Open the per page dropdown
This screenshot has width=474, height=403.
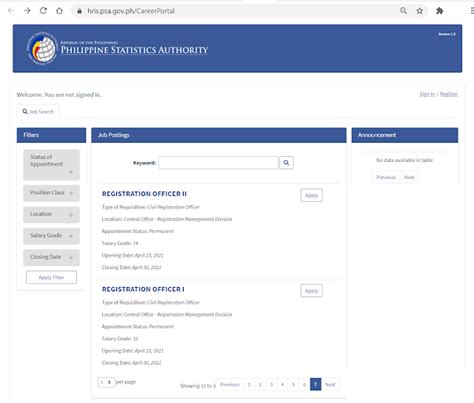pyautogui.click(x=106, y=382)
